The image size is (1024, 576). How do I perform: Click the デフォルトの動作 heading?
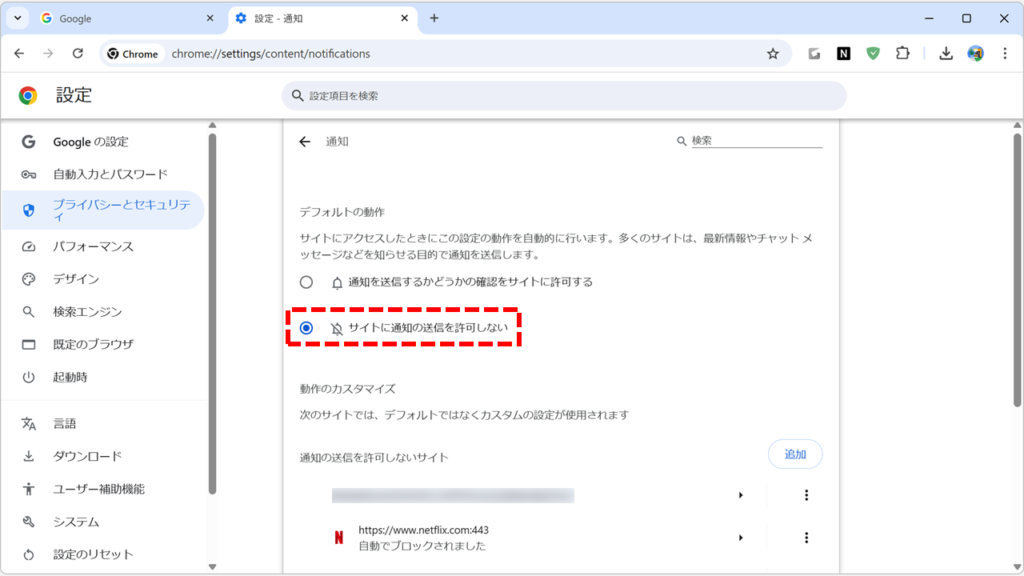click(342, 212)
